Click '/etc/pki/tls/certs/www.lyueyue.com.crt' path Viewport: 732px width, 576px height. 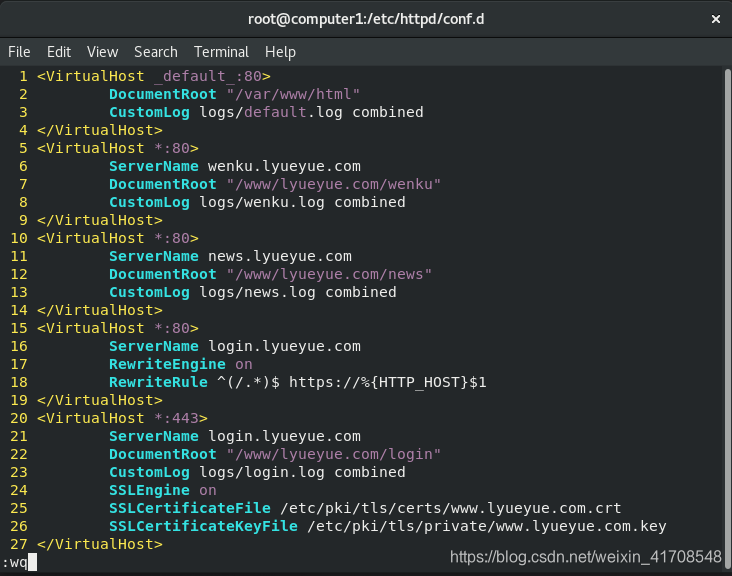click(x=450, y=508)
